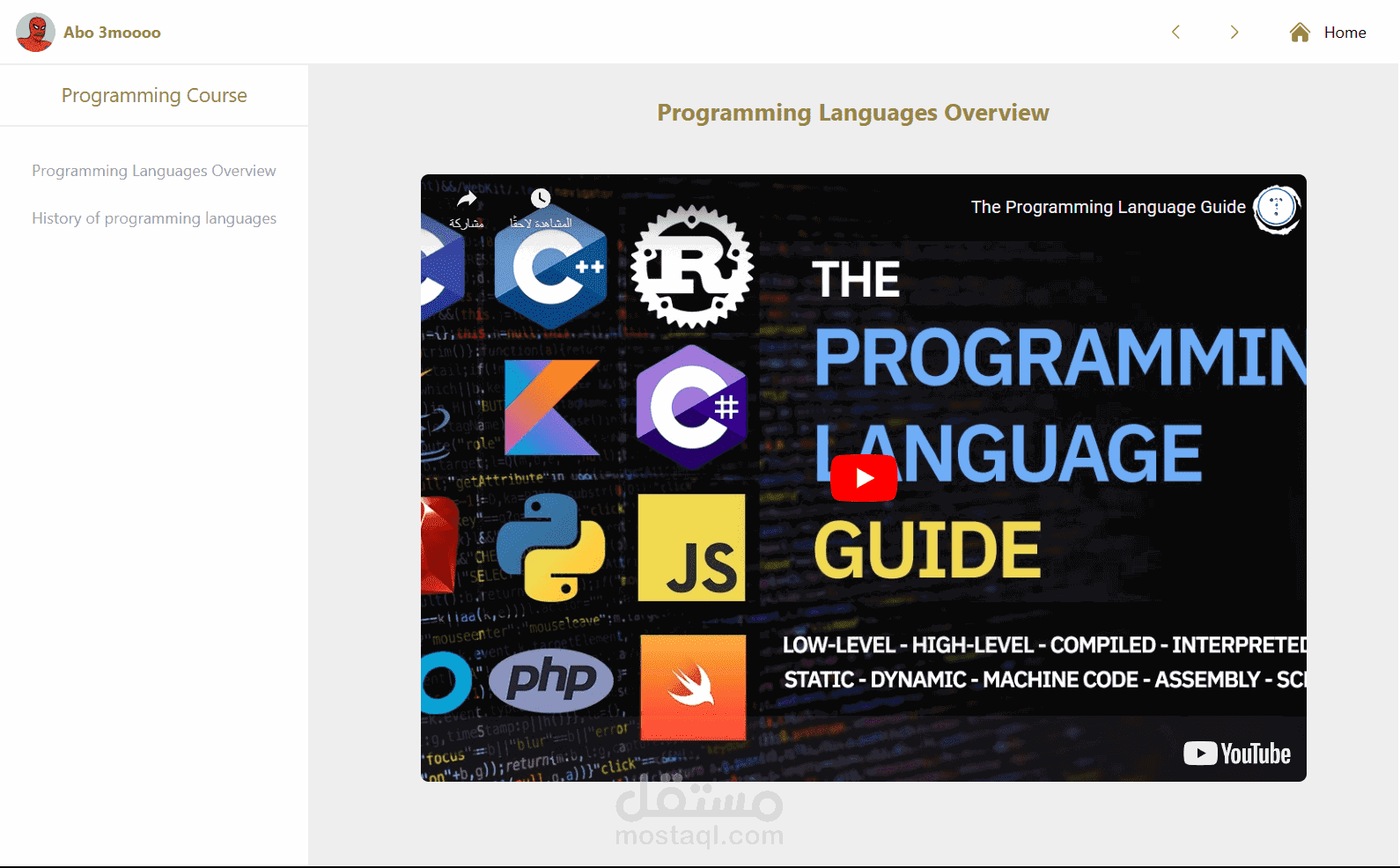
Task: Open video on YouTube via logo
Action: pos(1237,754)
